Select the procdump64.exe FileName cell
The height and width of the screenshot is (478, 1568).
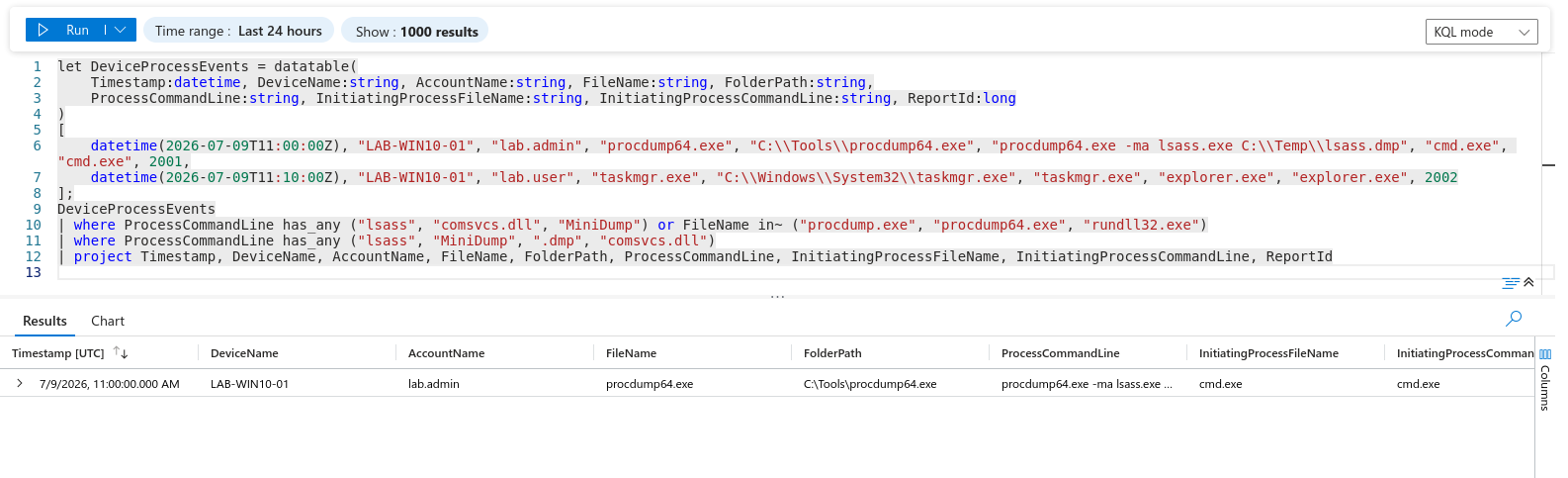click(x=650, y=384)
